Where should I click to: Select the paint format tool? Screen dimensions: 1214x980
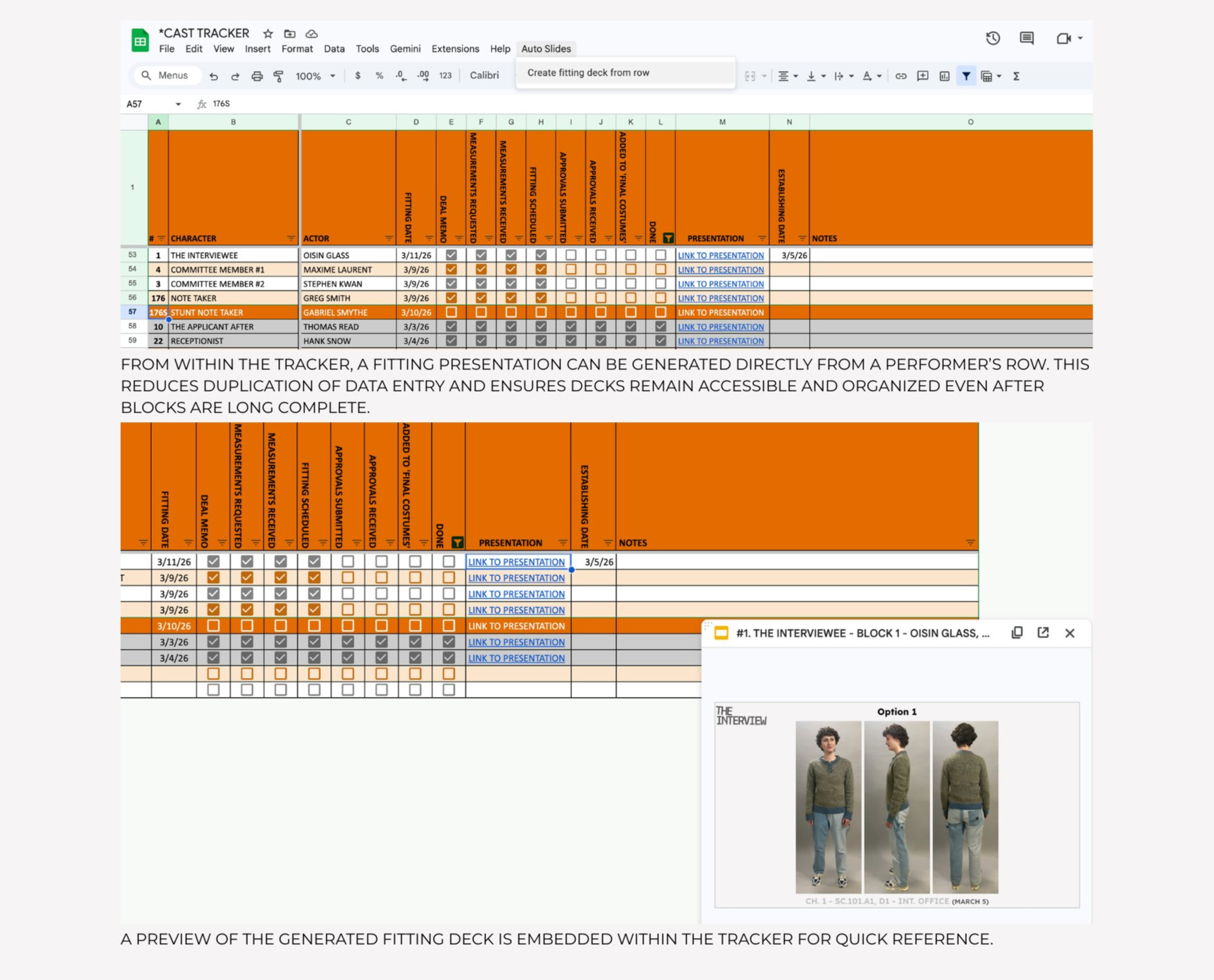278,76
